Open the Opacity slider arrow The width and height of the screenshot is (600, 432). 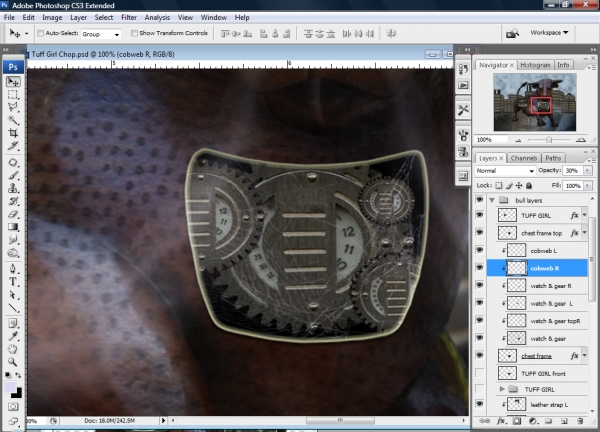pyautogui.click(x=587, y=171)
